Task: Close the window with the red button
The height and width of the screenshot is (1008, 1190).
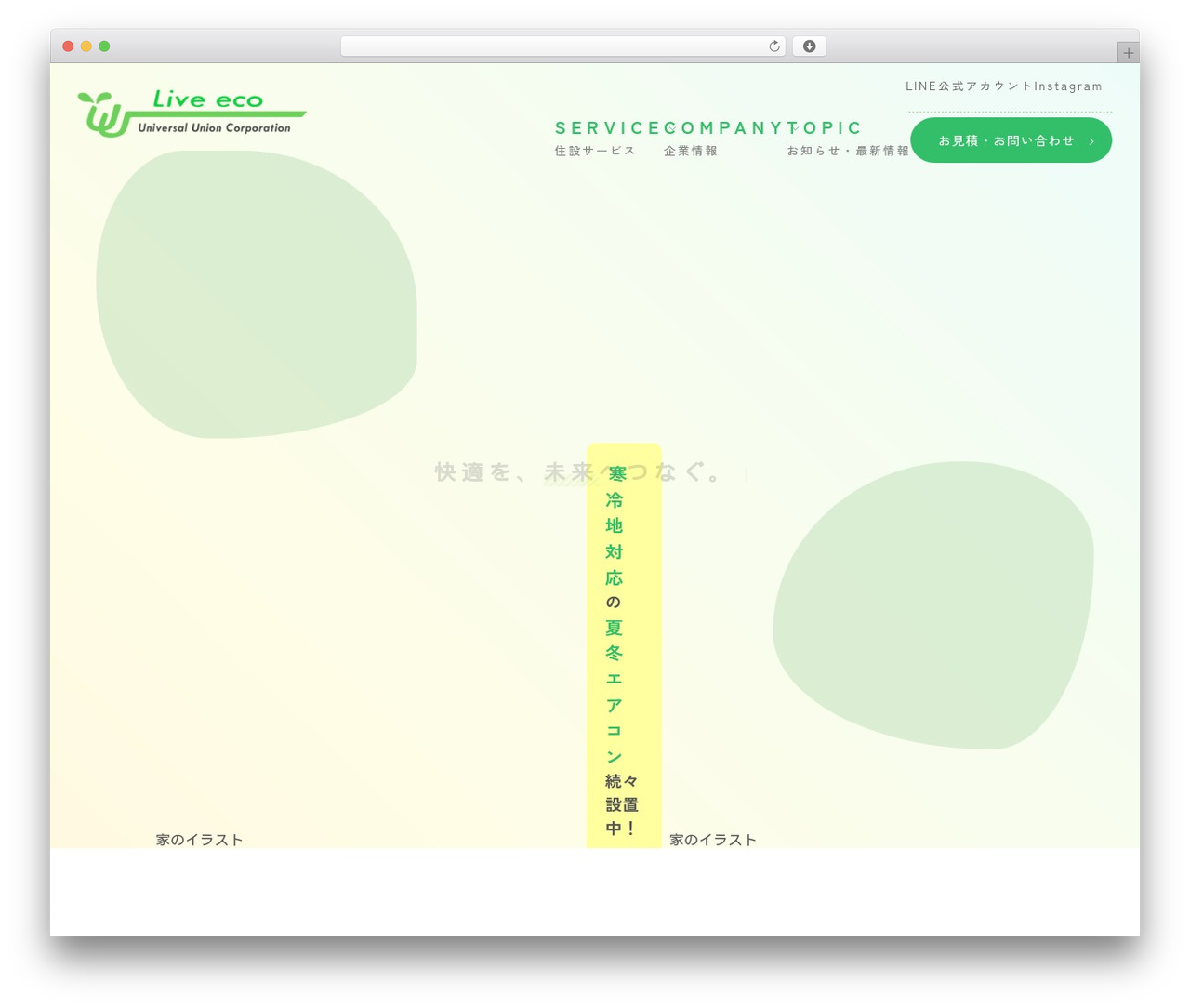Action: click(x=68, y=46)
